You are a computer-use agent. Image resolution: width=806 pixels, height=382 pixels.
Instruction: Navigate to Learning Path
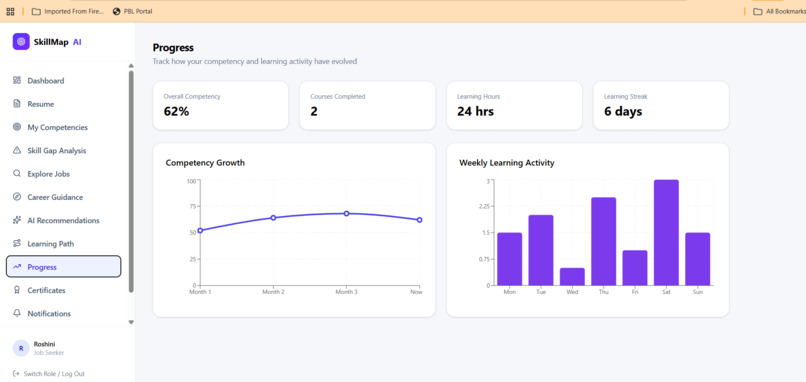(63, 244)
